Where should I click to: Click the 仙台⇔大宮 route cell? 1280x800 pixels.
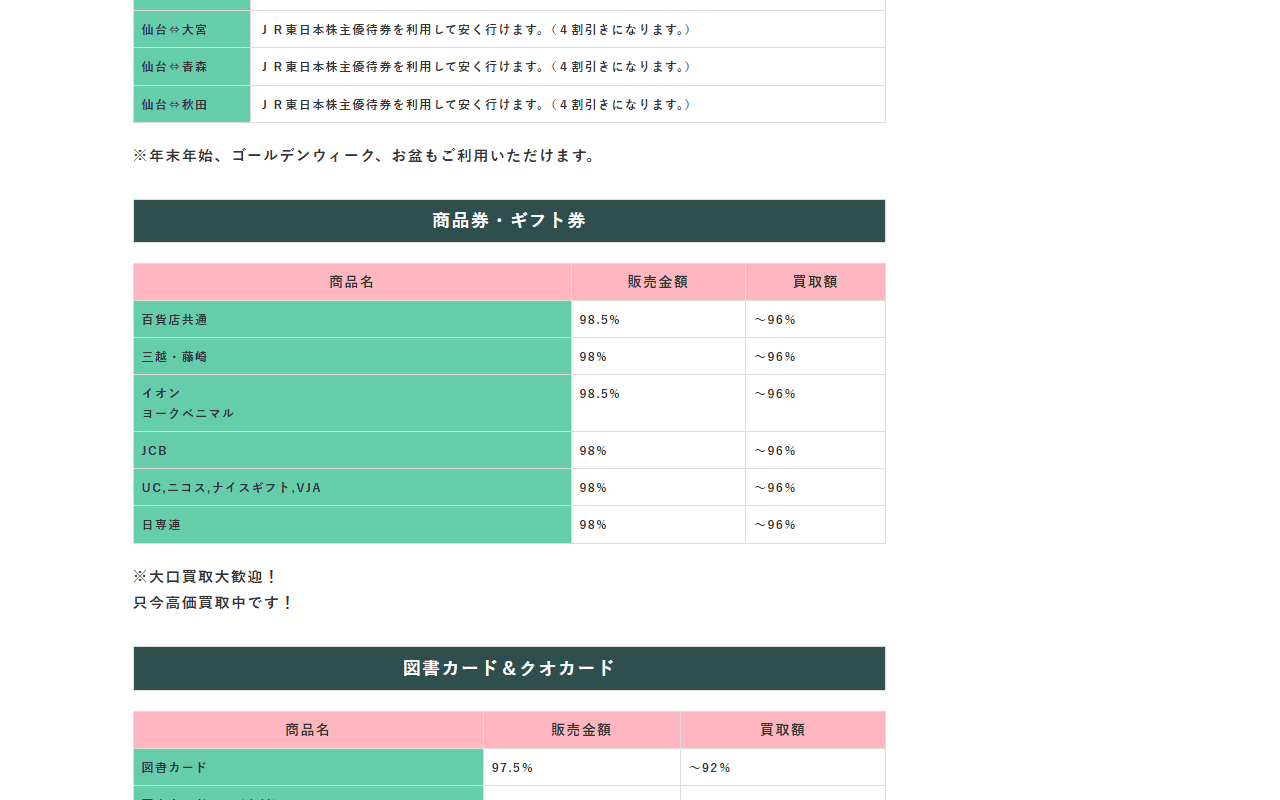192,29
